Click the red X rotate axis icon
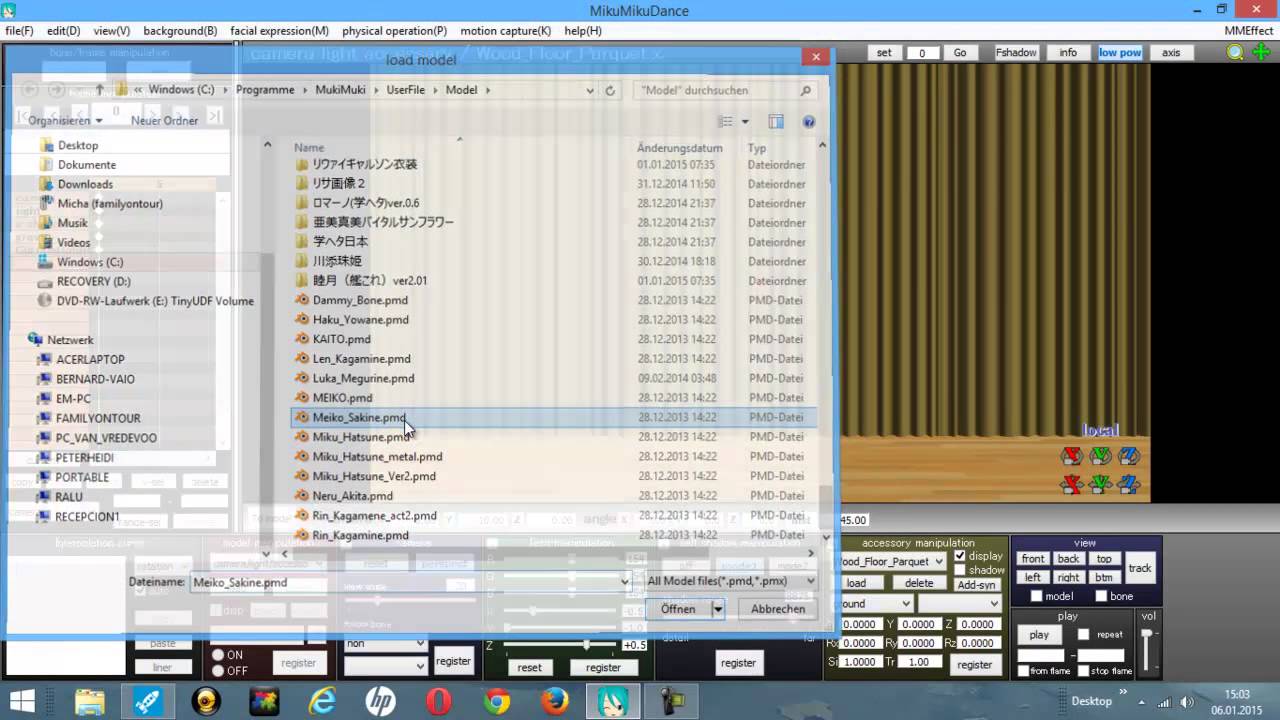 (1072, 457)
